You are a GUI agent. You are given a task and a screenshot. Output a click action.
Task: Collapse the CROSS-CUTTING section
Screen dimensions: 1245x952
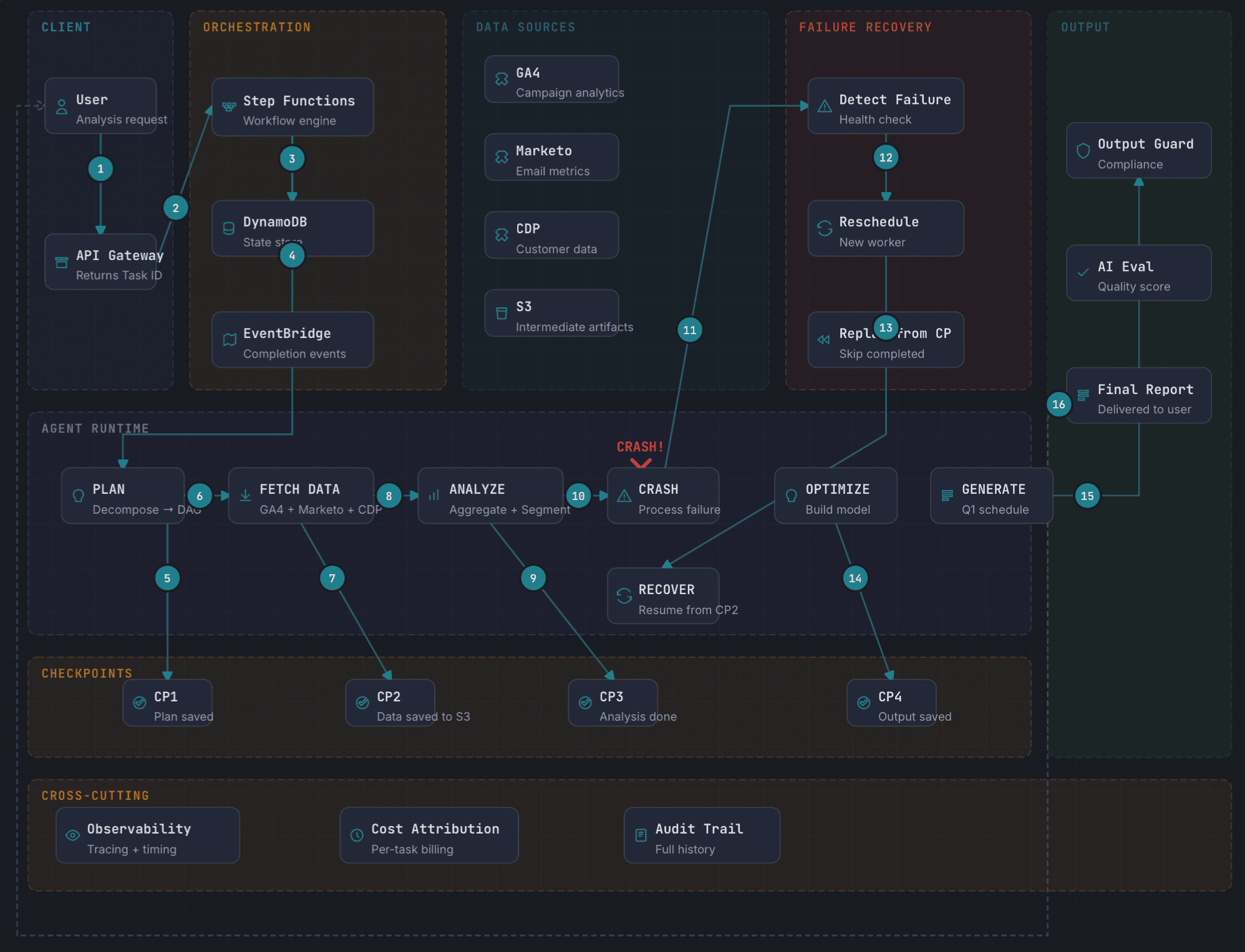point(95,795)
